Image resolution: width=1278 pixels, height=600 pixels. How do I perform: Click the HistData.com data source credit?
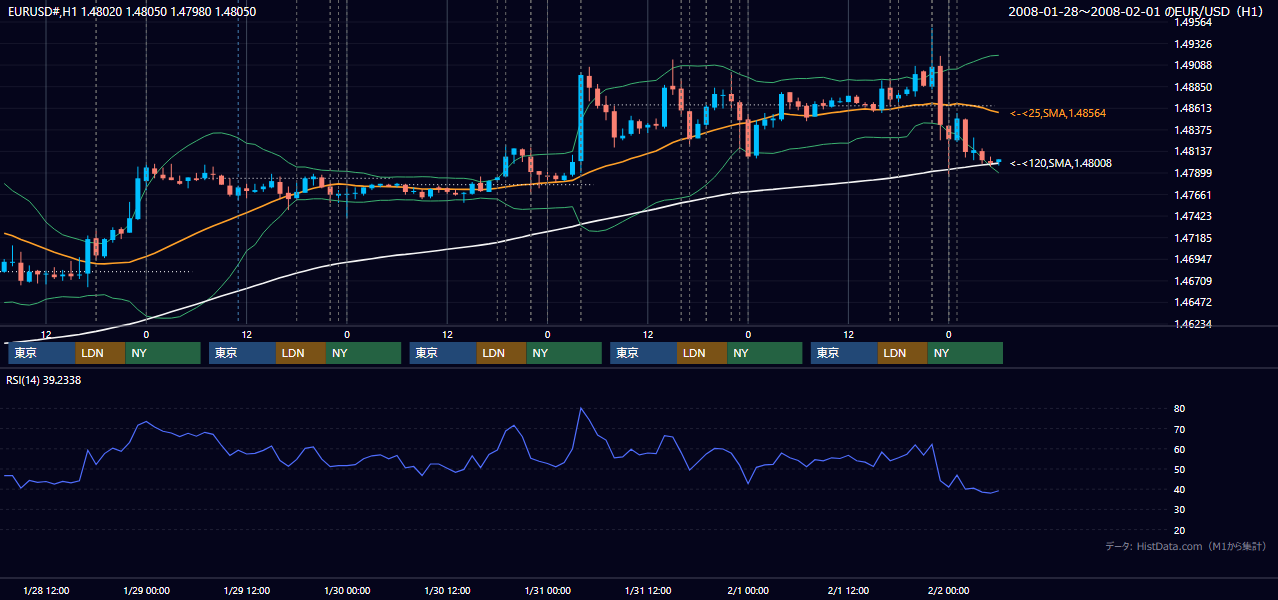(1186, 546)
